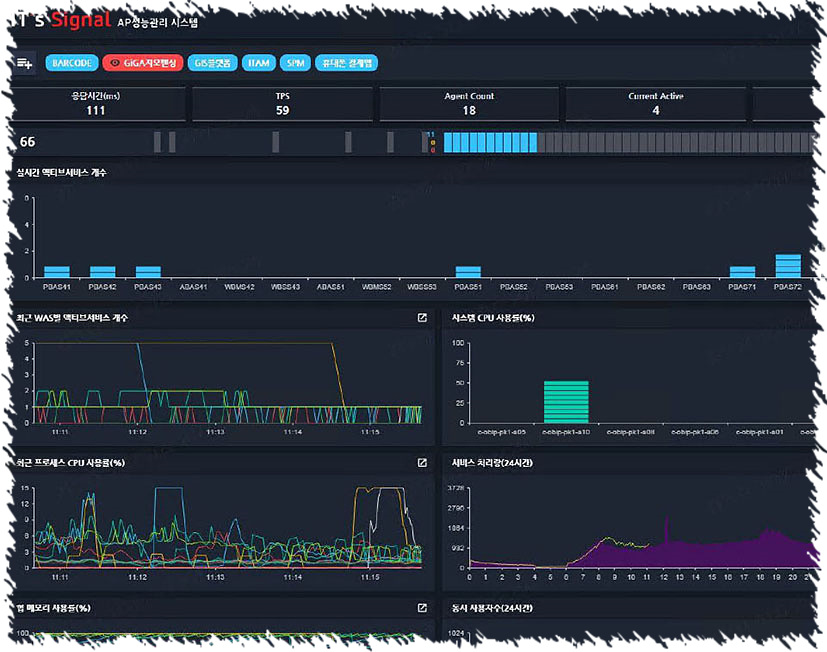Click the blue active segments meter
The image size is (827, 652).
490,142
